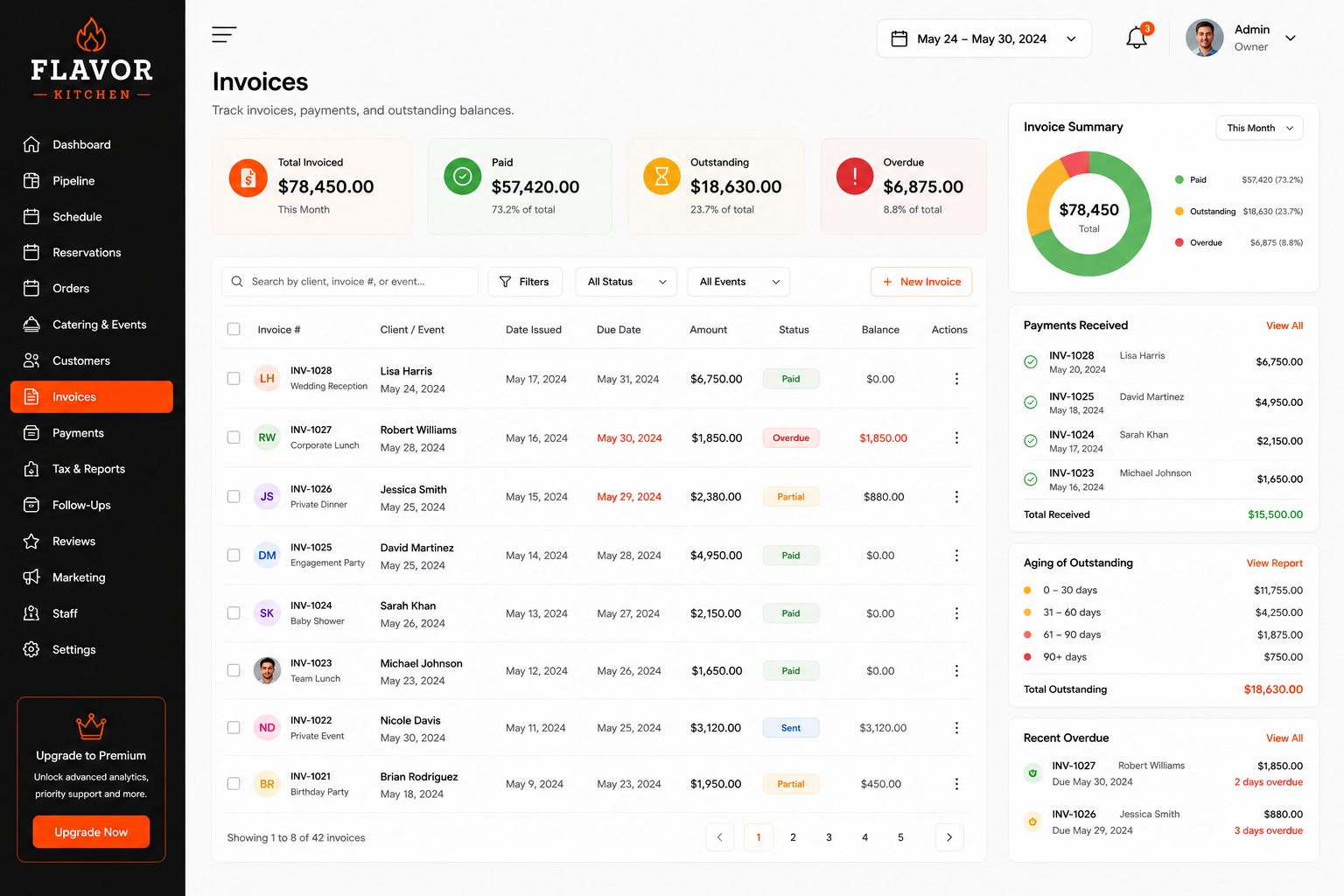The image size is (1344, 896).
Task: Open actions menu for INV-1023
Action: [x=956, y=671]
